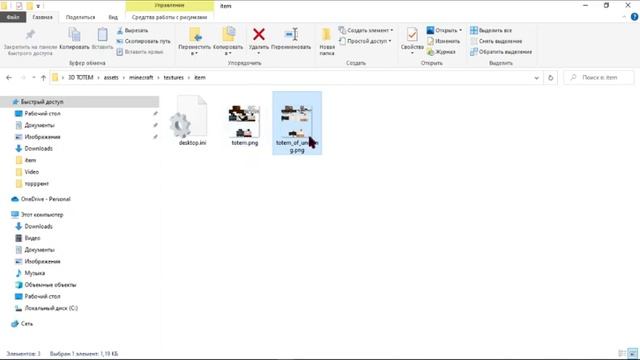Click Paste shortcut (Вставить ярлык)
640x360 pixels.
click(140, 52)
